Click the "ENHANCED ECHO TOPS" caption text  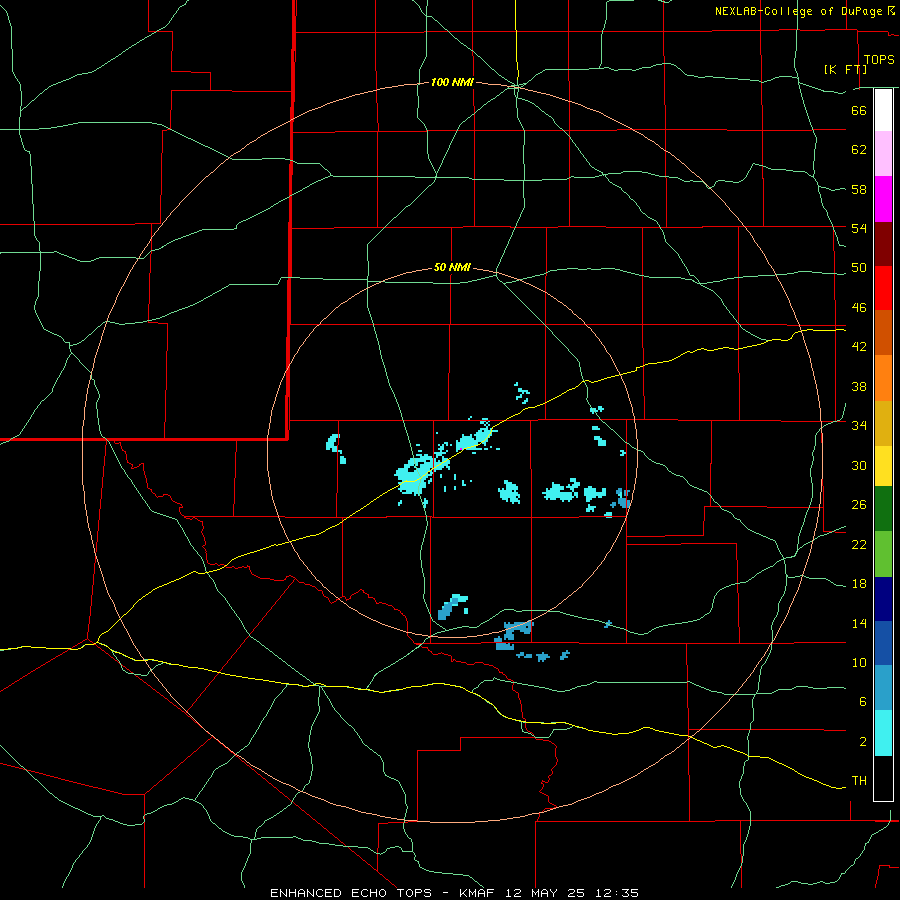[351, 893]
